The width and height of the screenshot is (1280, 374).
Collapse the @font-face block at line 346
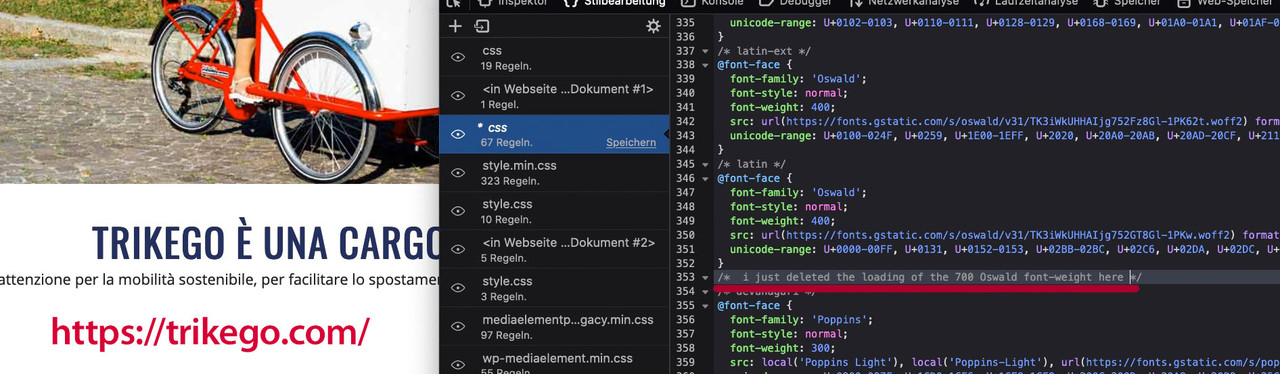(705, 178)
